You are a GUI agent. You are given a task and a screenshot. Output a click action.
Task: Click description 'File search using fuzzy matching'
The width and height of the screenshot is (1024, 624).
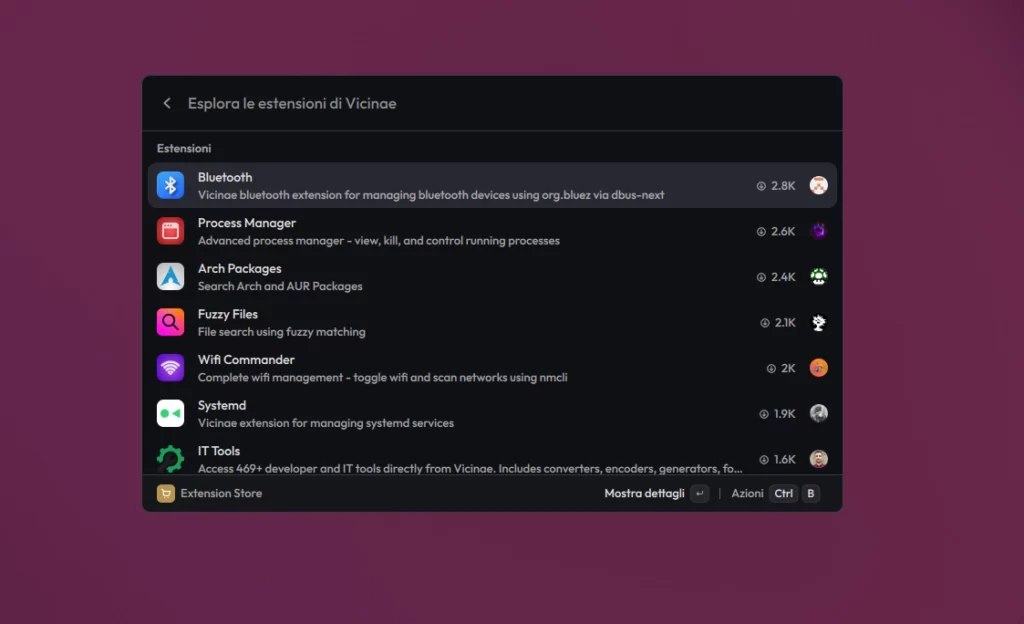pos(281,332)
